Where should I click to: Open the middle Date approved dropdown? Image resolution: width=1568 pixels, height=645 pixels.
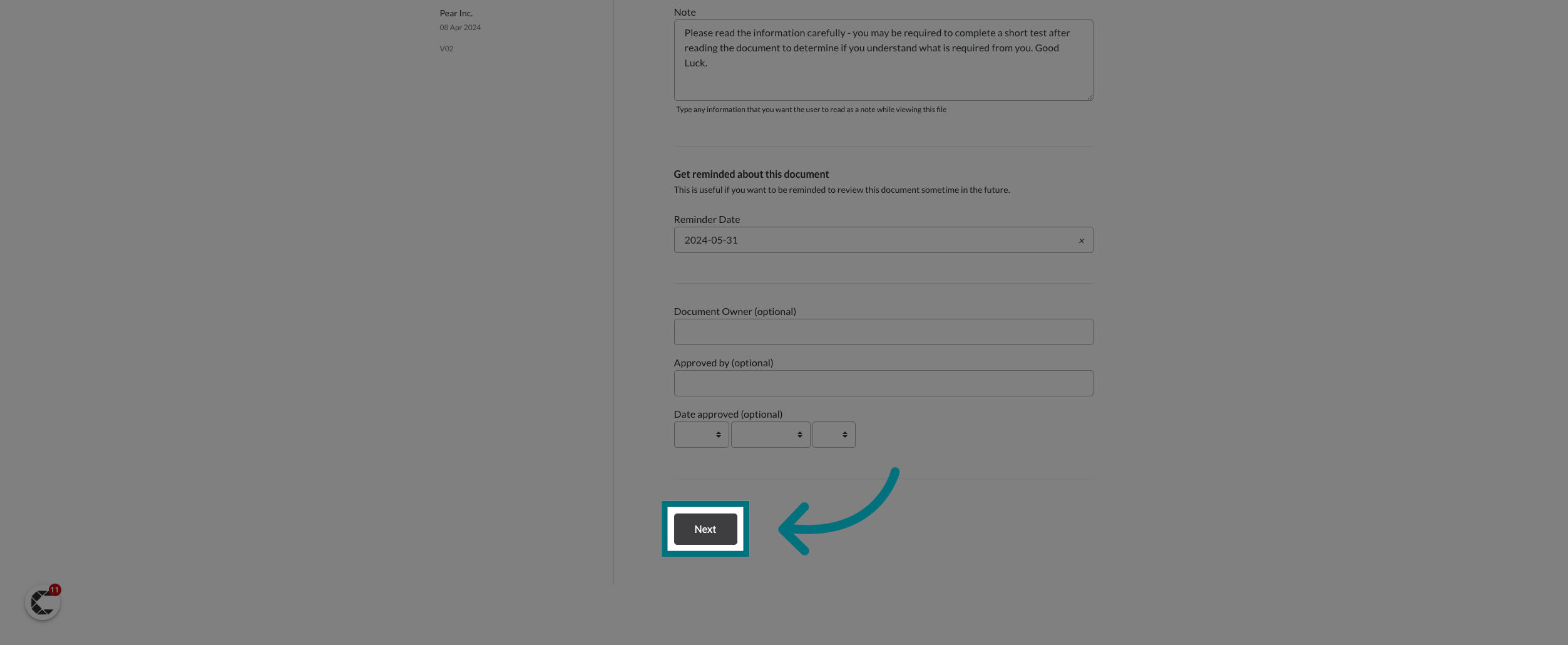(x=771, y=435)
